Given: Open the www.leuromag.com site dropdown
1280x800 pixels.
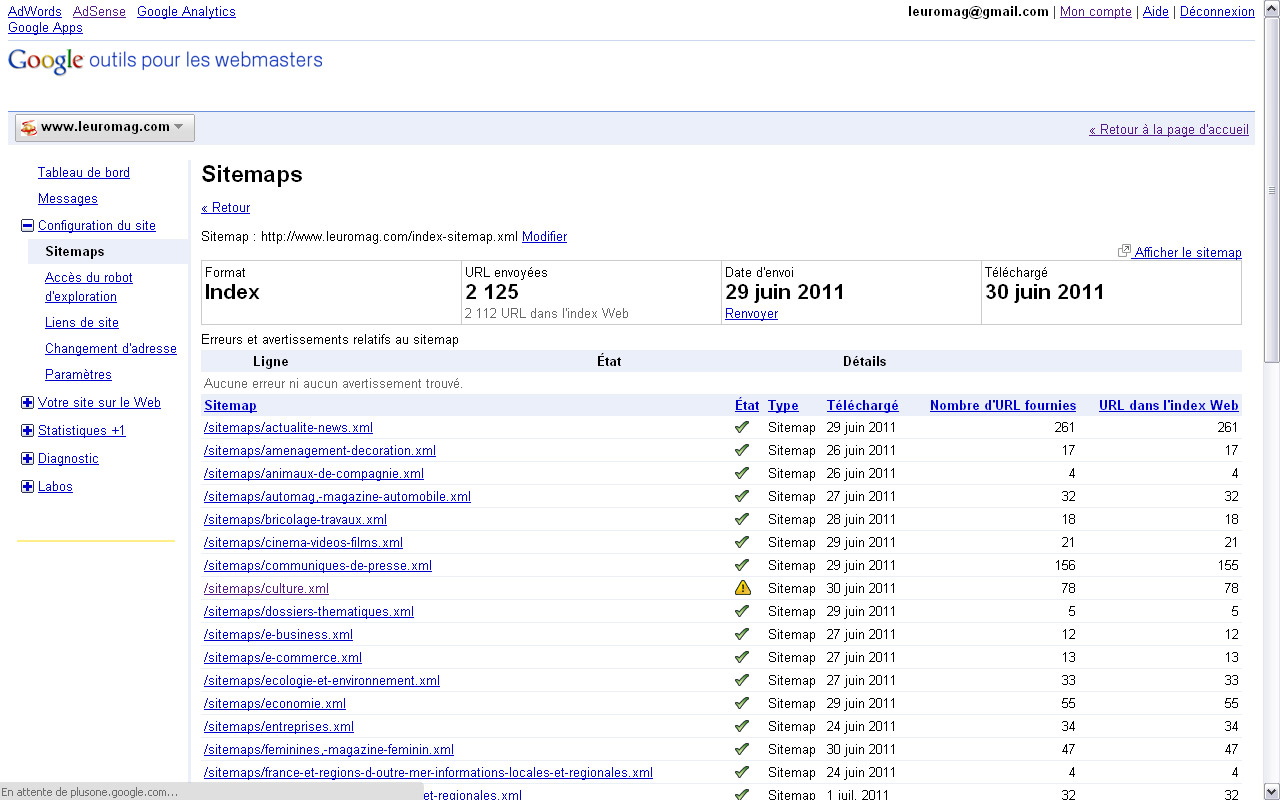Looking at the screenshot, I should click(105, 128).
